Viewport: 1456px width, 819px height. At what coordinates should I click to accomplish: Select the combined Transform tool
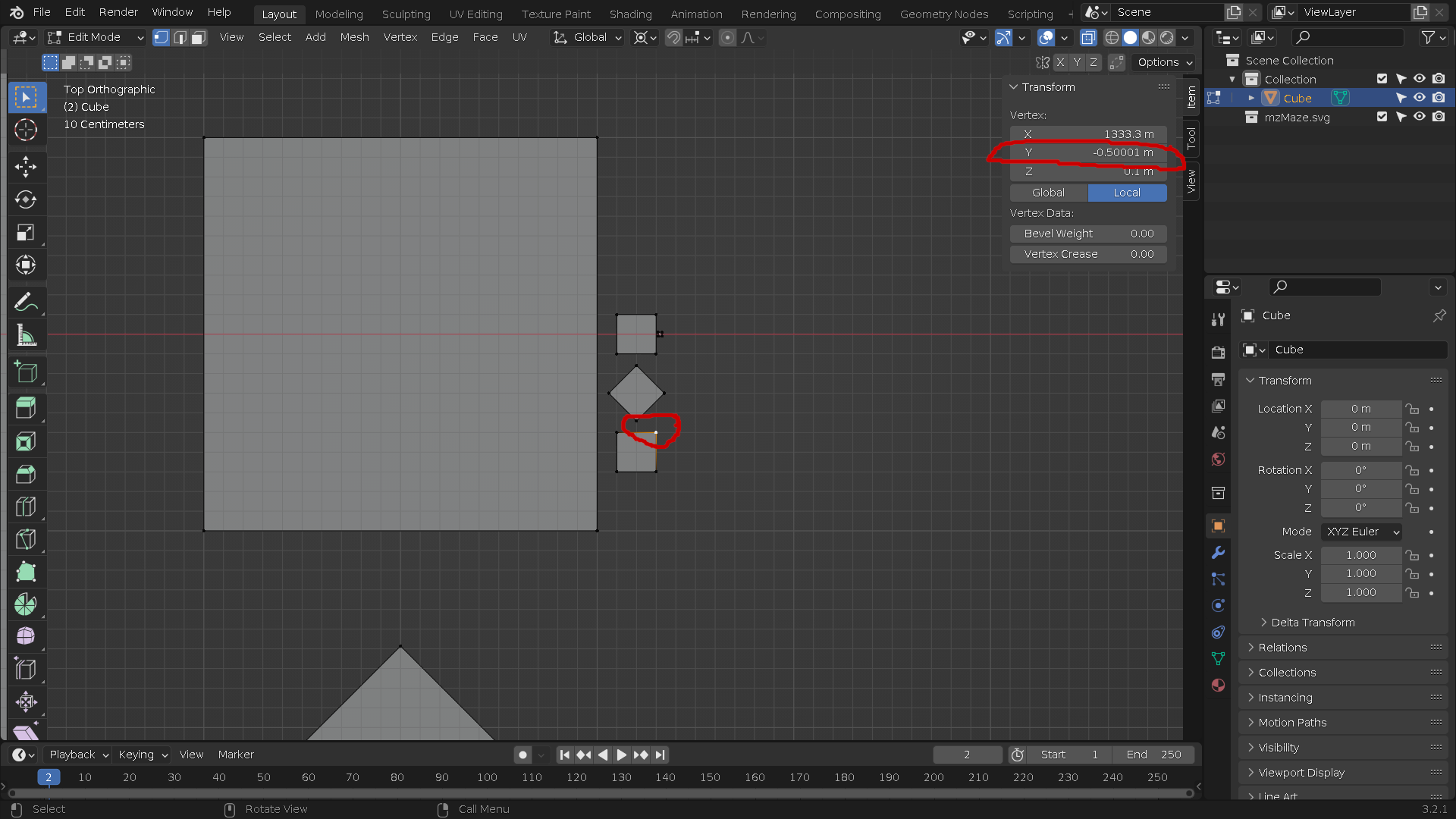click(26, 265)
